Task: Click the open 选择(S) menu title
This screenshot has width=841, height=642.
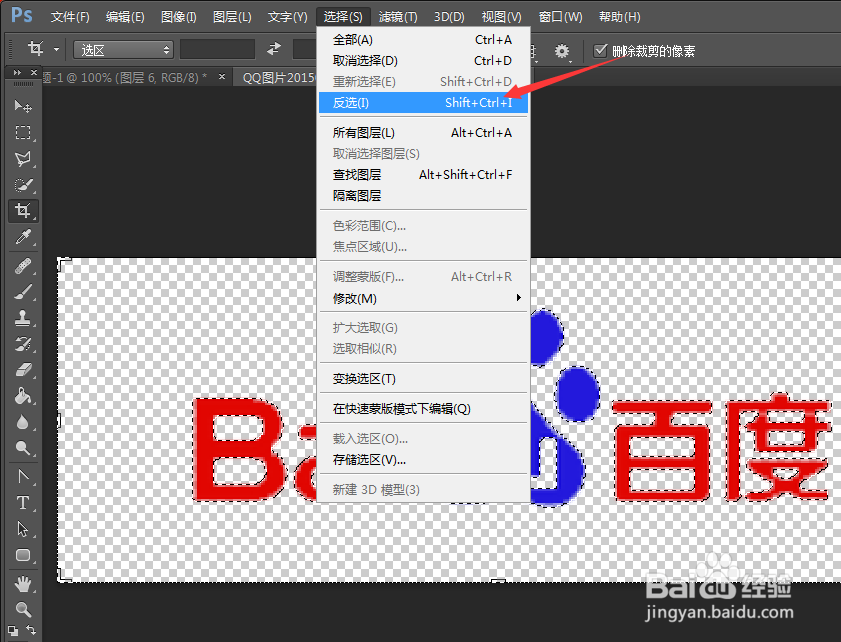Action: 343,17
